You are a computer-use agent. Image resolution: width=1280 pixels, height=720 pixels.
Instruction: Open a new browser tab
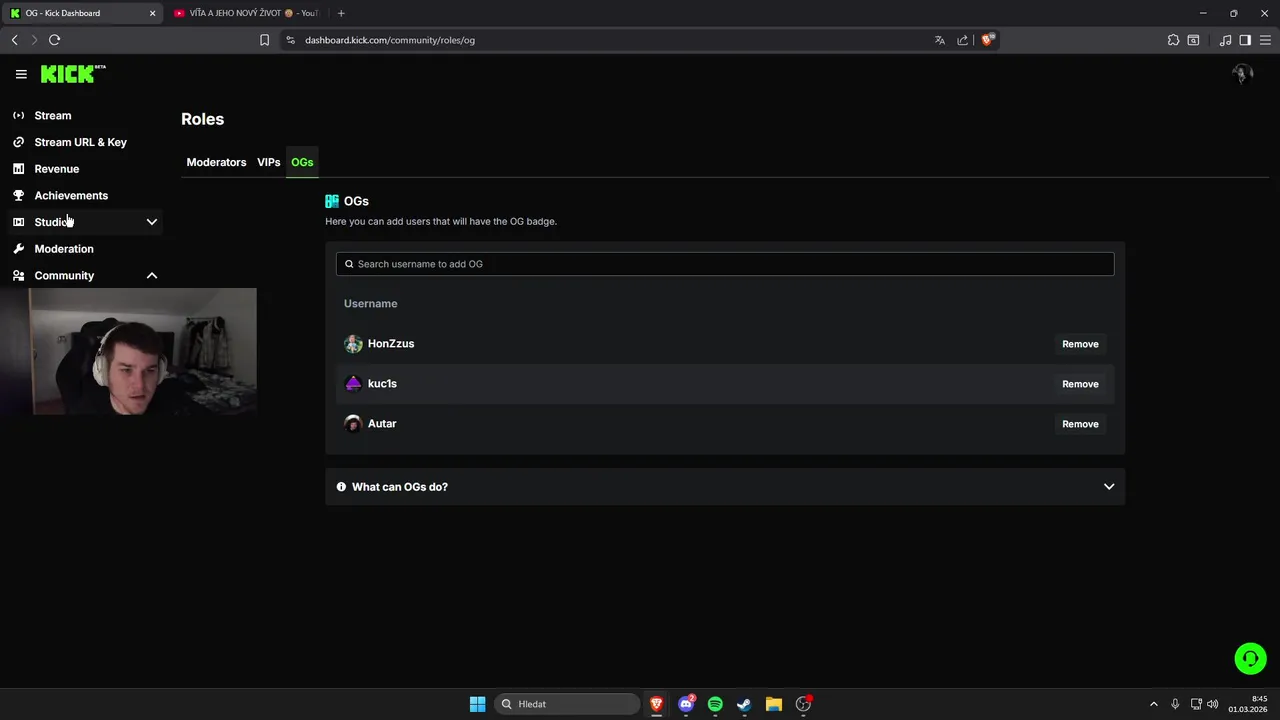tap(341, 13)
